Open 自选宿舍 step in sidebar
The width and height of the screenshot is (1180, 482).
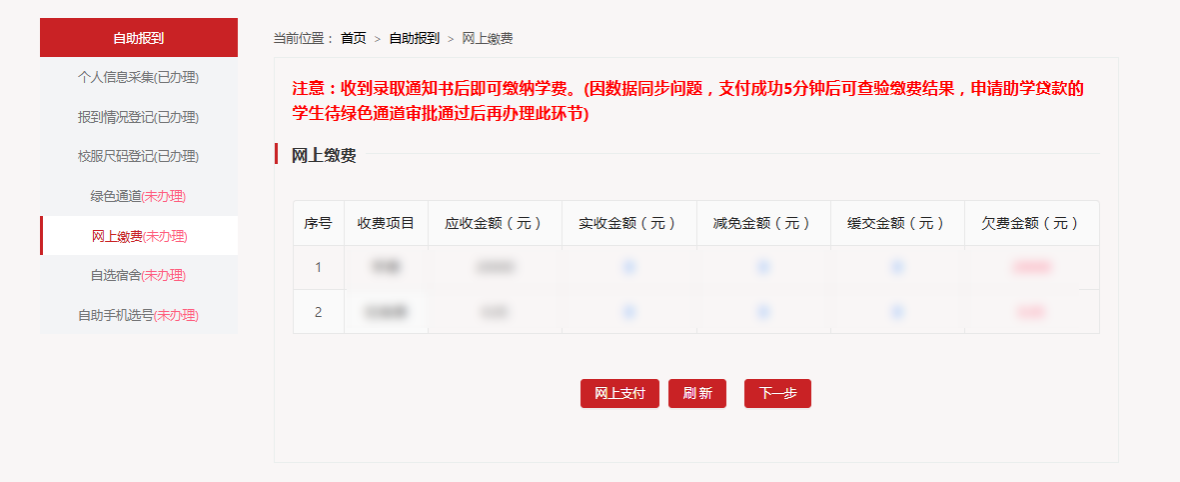coord(138,275)
